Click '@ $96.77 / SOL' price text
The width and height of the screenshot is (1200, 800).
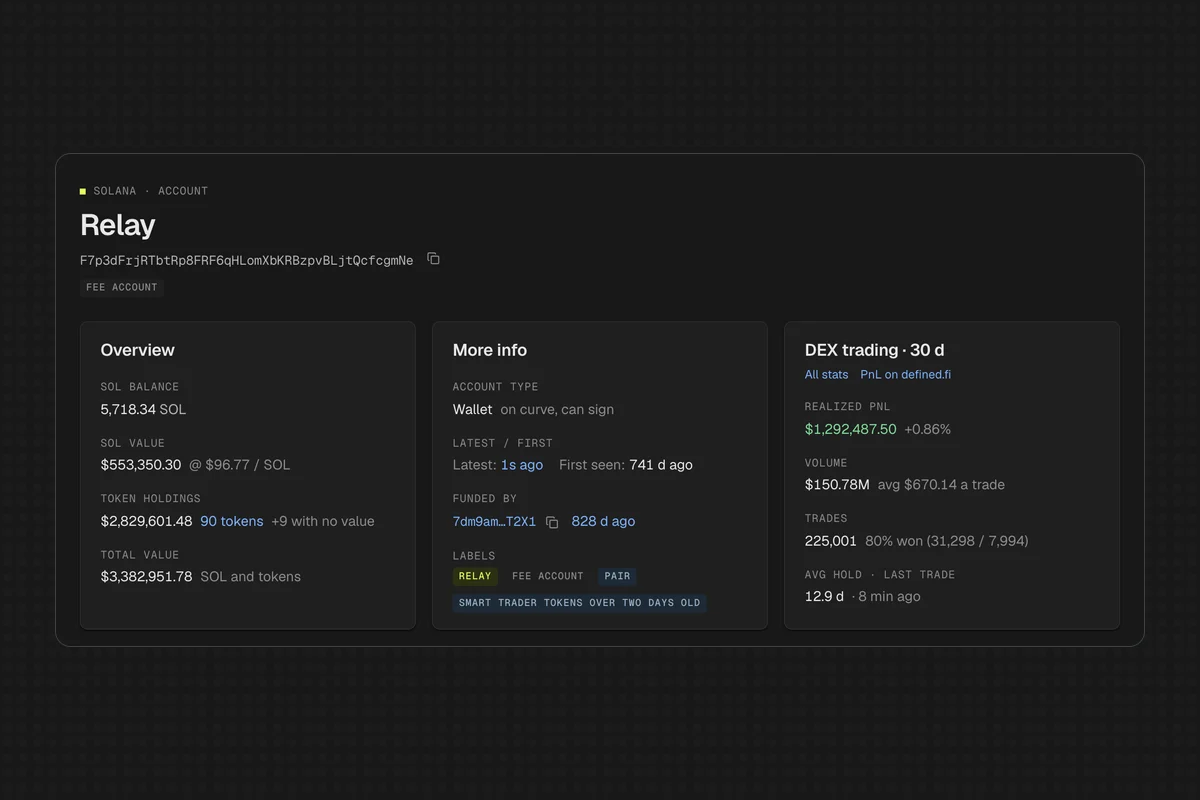240,465
